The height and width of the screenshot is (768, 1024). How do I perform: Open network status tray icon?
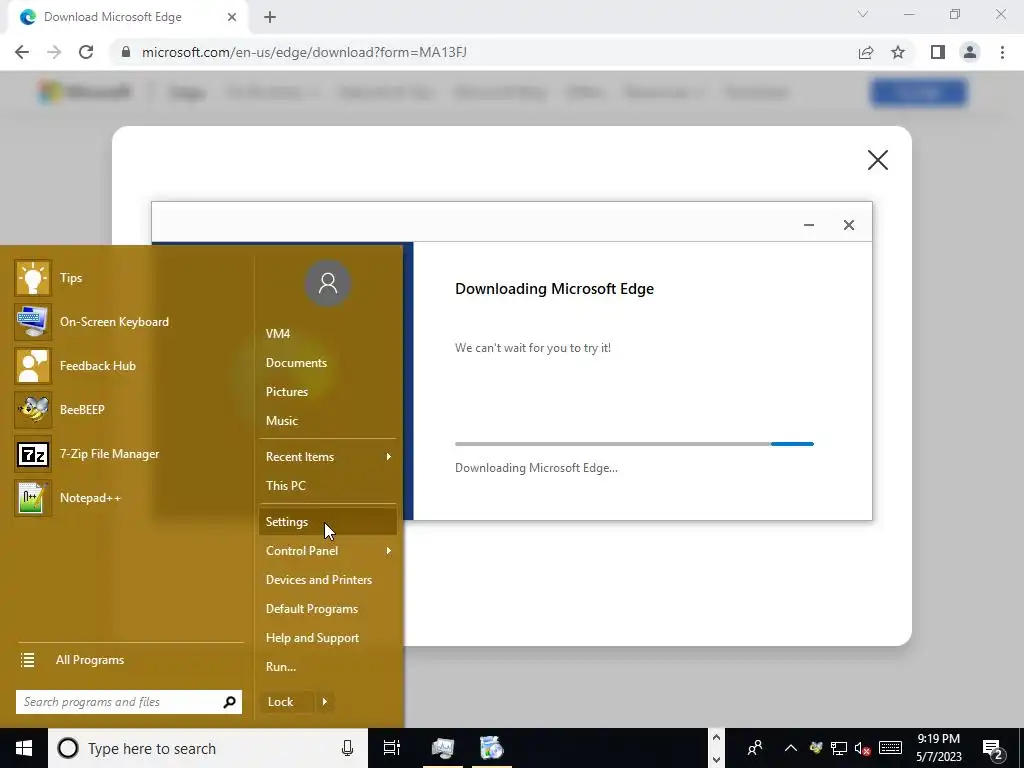point(839,748)
